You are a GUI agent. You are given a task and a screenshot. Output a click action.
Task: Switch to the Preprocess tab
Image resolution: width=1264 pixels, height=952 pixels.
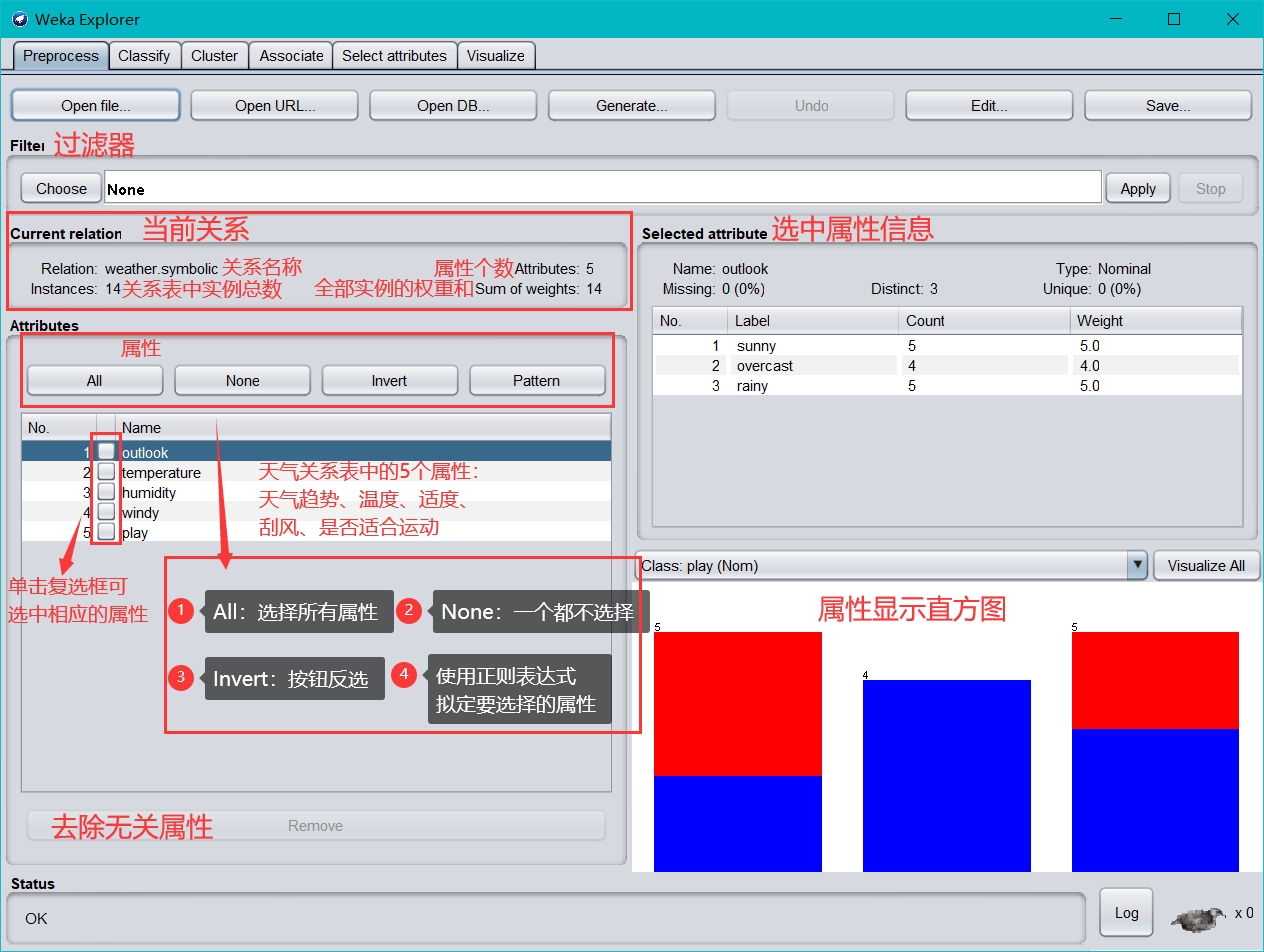61,56
